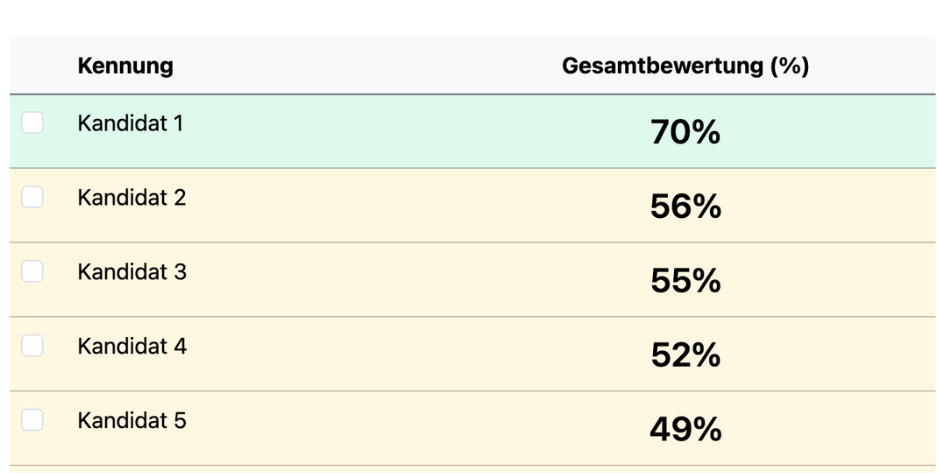Open the Kandidat 4 entry name

point(132,346)
